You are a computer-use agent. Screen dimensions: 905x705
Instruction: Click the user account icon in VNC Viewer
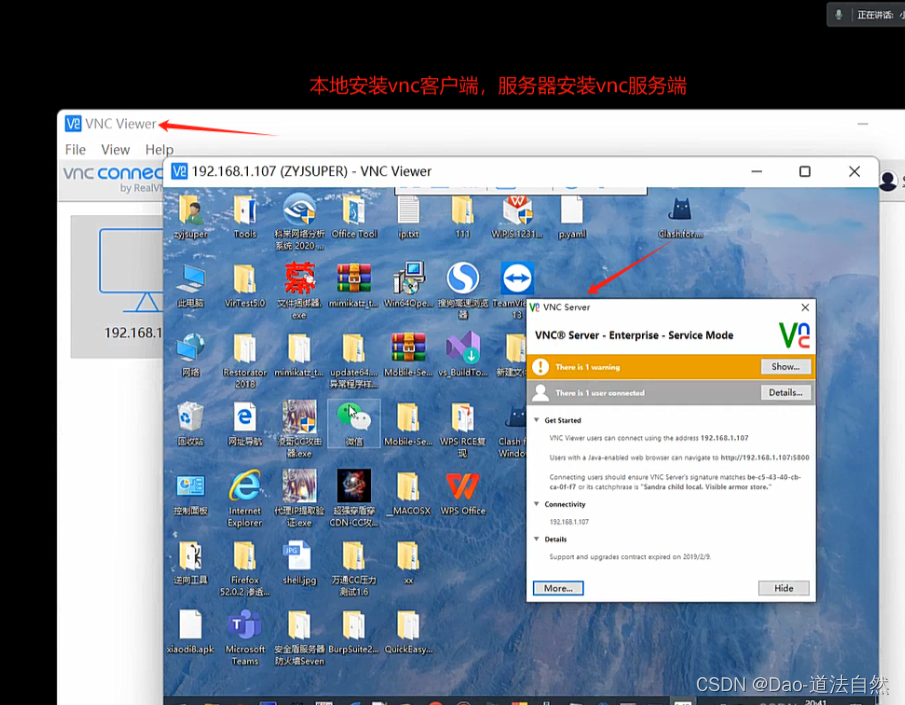(888, 181)
